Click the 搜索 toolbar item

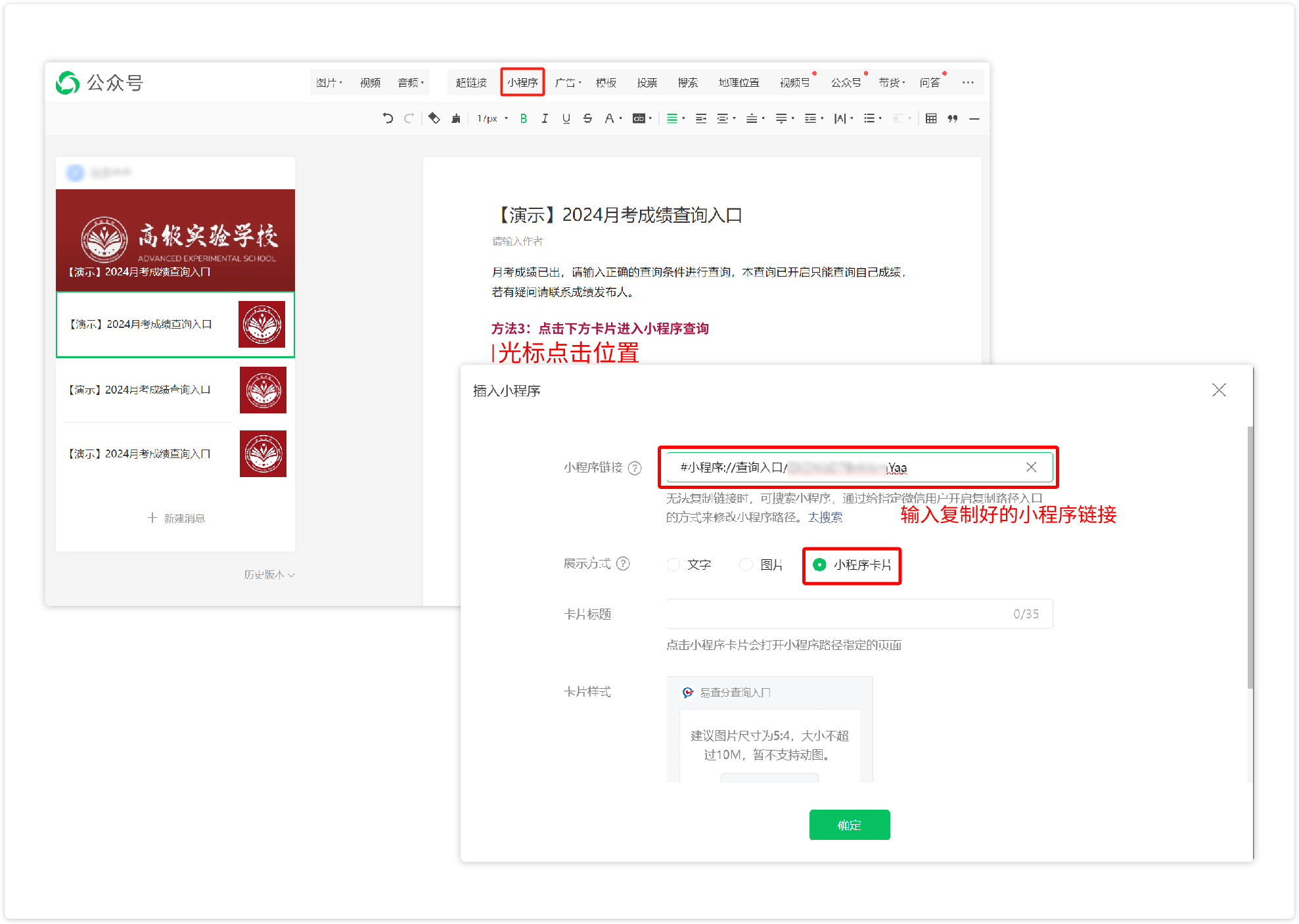687,82
